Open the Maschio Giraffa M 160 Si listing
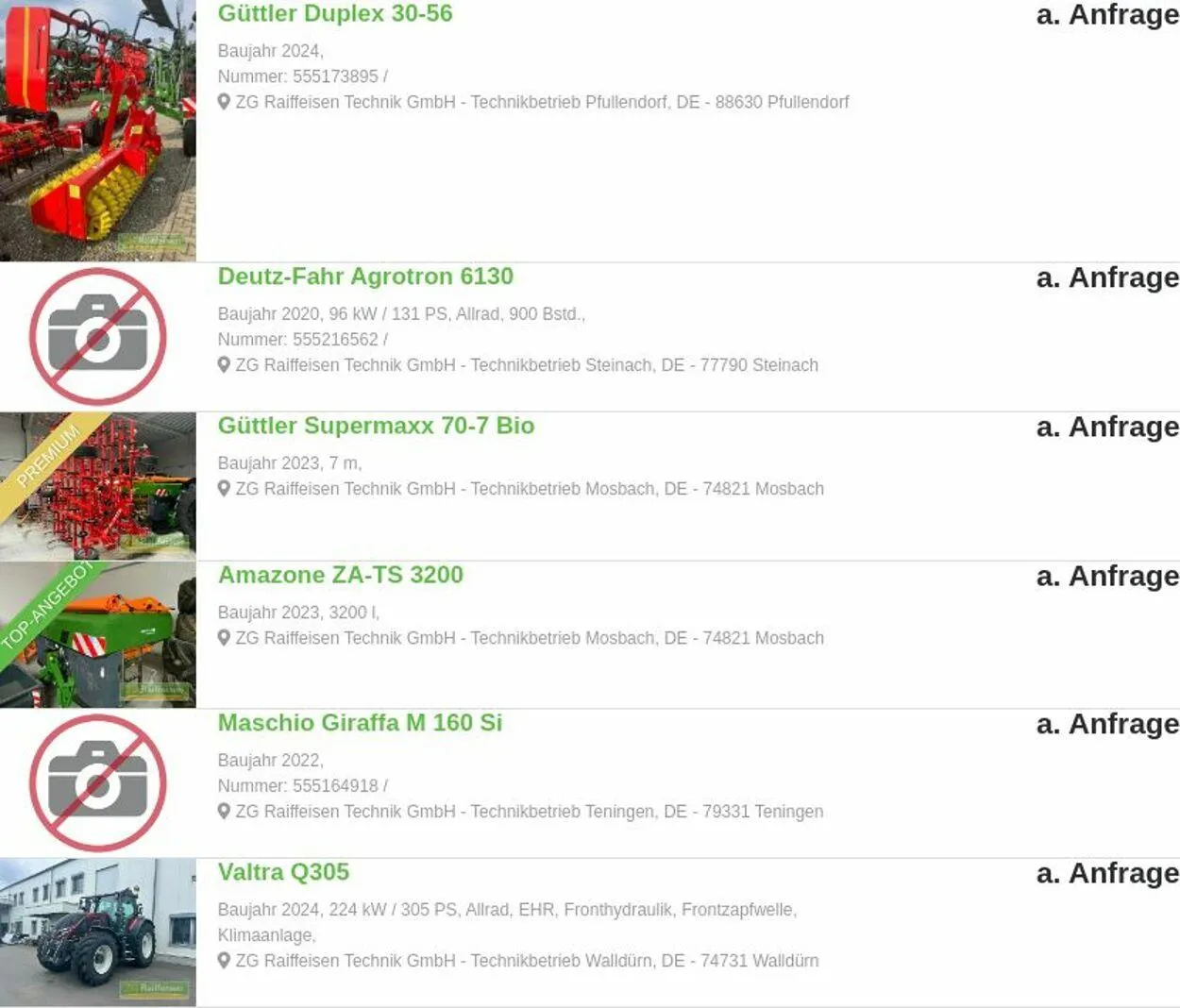 pyautogui.click(x=360, y=723)
